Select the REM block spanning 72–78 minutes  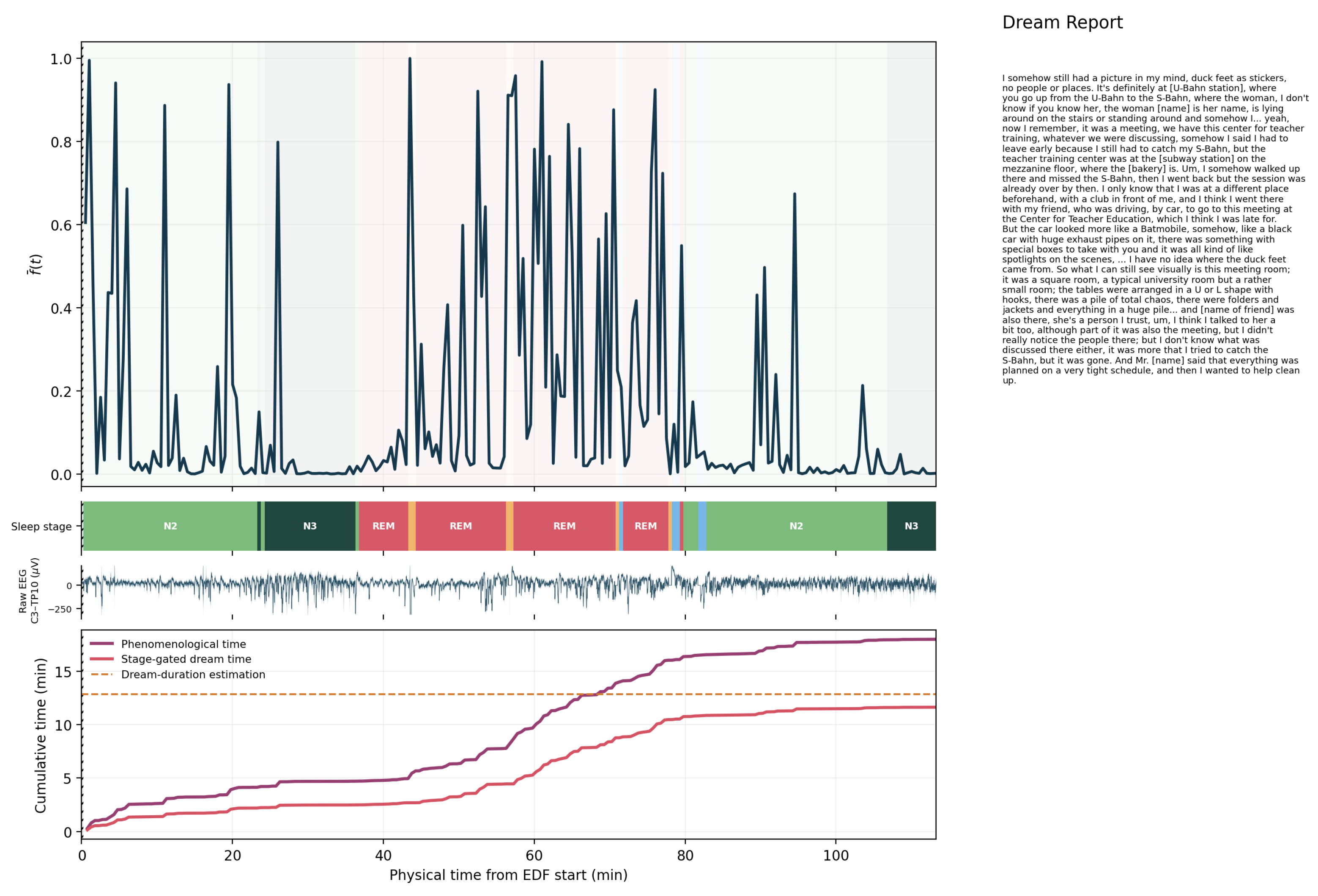(x=645, y=526)
